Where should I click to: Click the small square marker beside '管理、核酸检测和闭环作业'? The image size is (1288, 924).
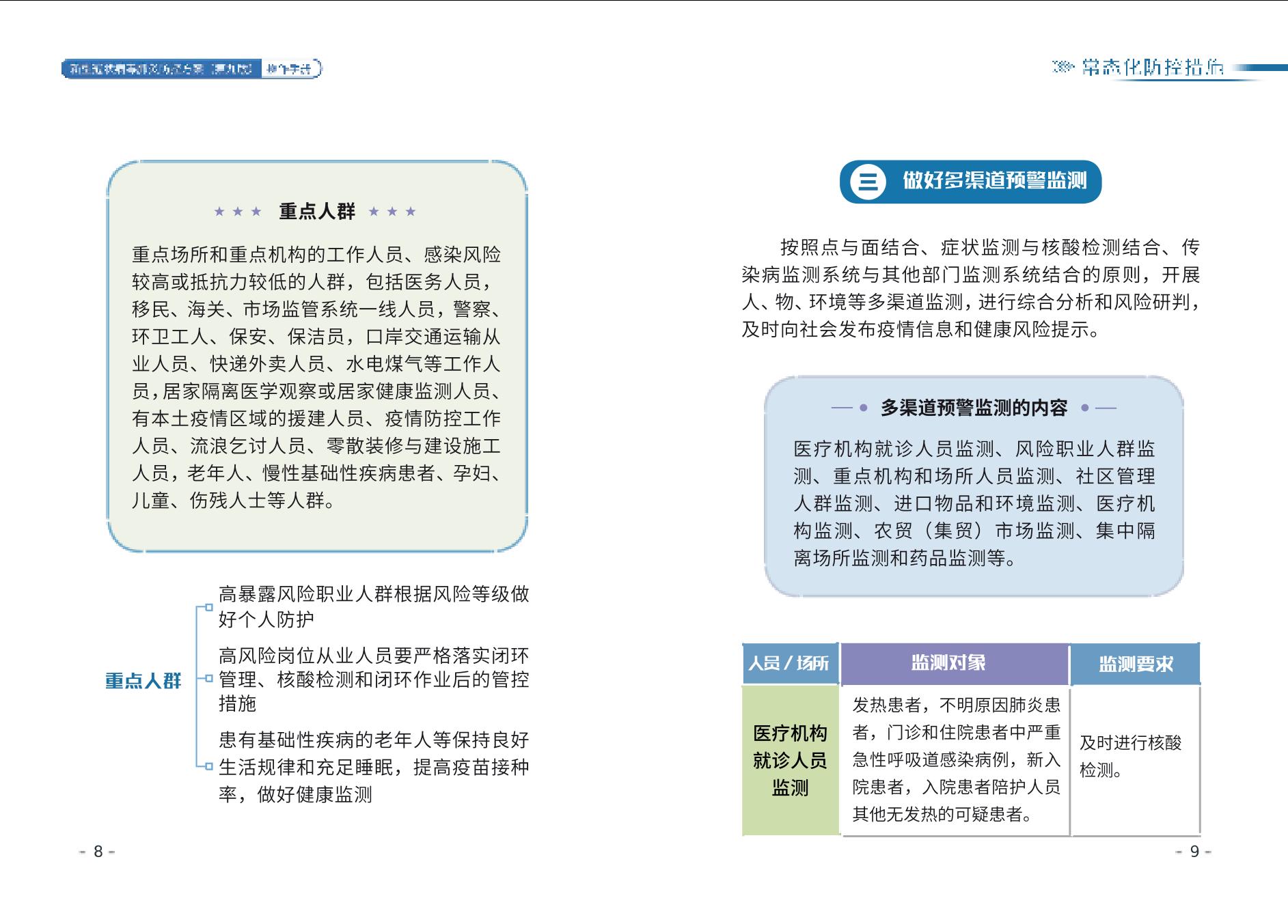pos(209,678)
